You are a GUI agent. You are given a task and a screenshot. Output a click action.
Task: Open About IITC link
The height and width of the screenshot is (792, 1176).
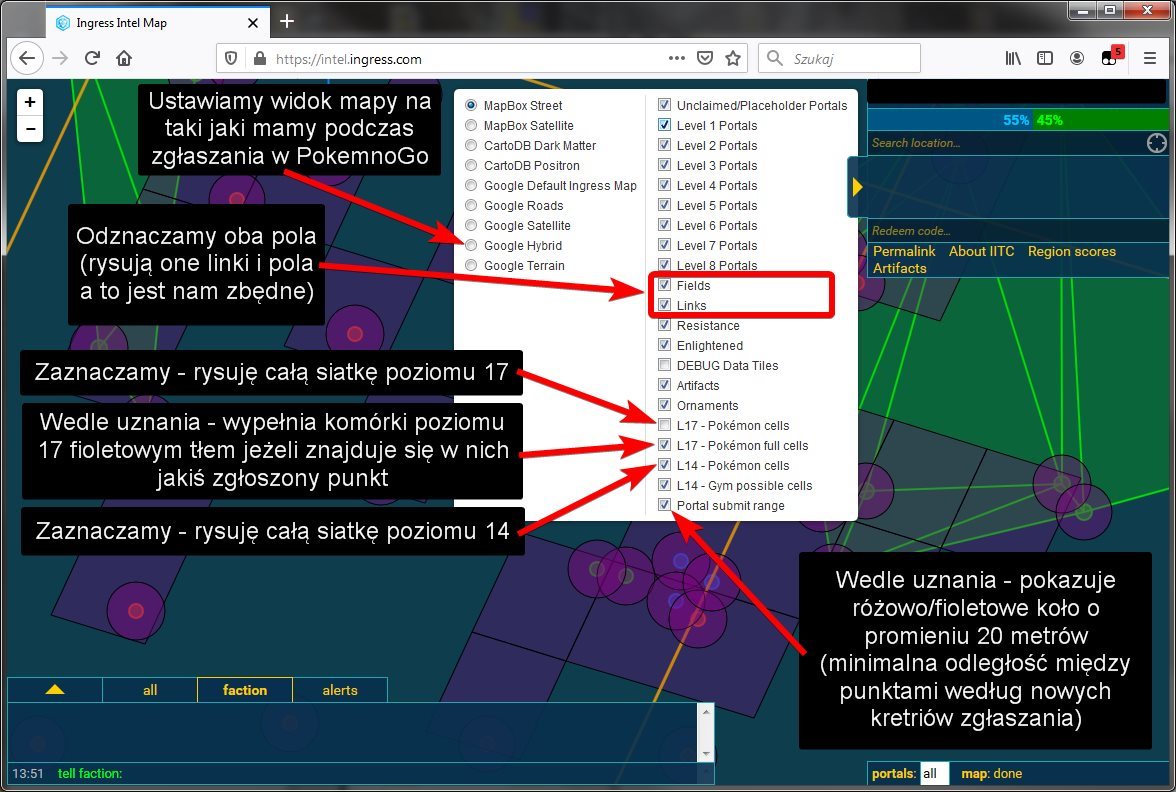[981, 251]
